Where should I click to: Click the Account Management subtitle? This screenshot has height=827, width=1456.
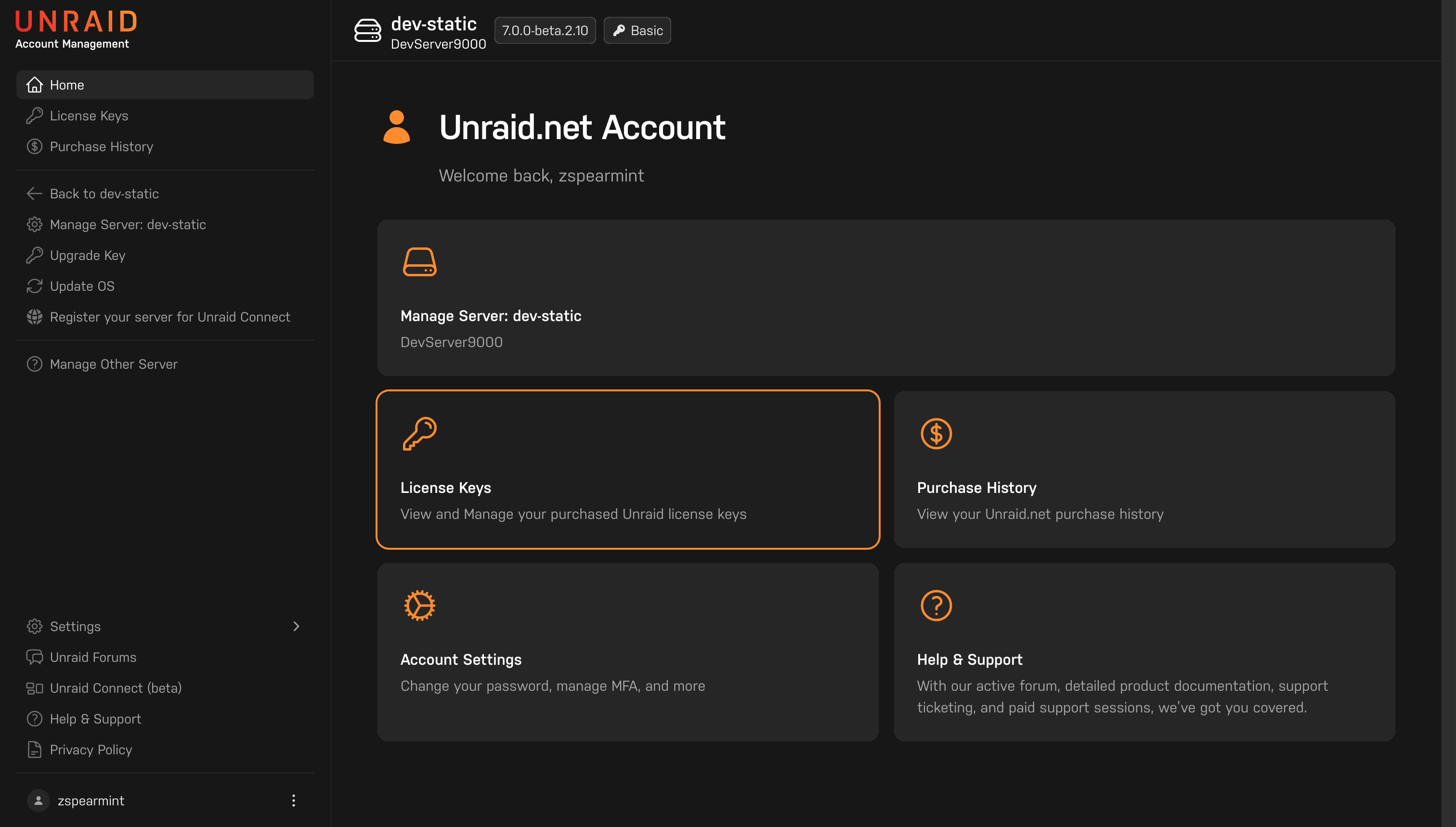pyautogui.click(x=72, y=44)
